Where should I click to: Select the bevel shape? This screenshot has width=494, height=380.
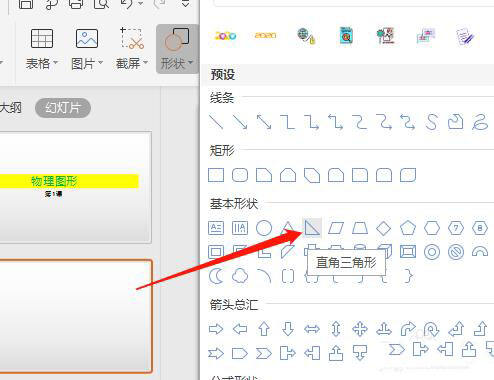408,252
